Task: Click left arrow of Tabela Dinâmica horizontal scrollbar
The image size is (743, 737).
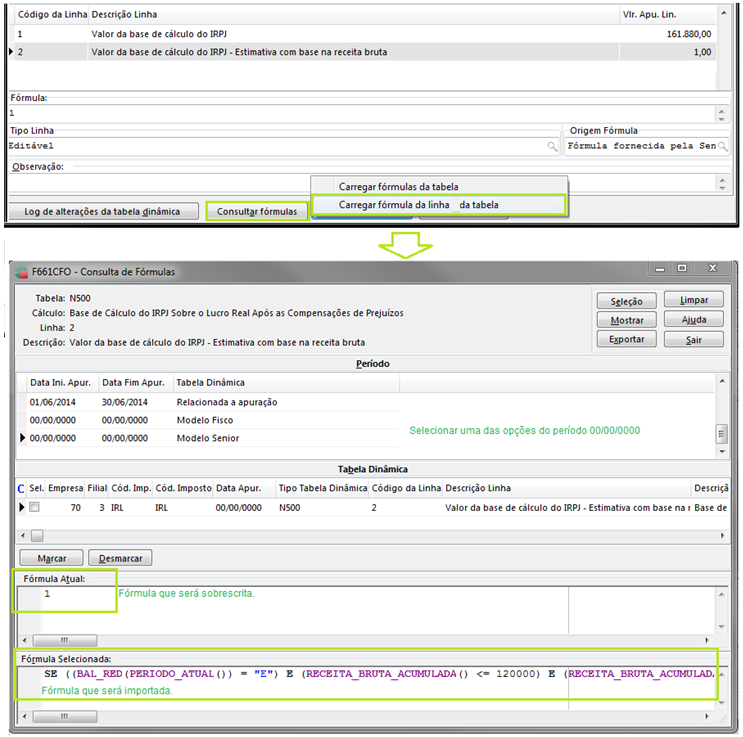Action: 23,536
